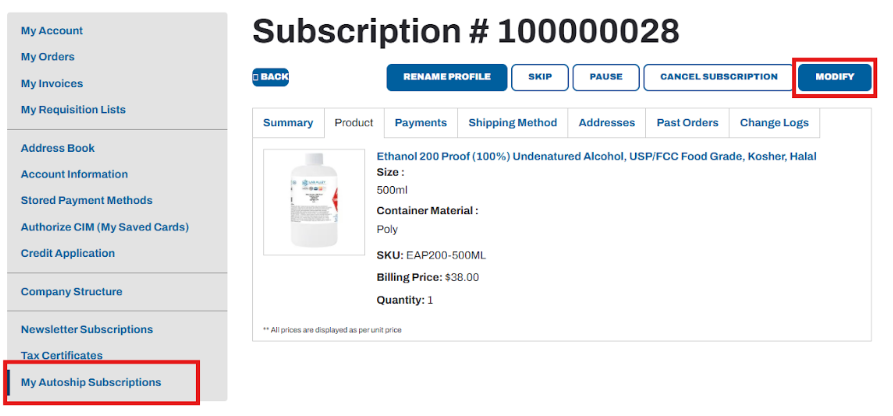
Task: Open the Ethanol 200 Proof product link
Action: (x=596, y=157)
